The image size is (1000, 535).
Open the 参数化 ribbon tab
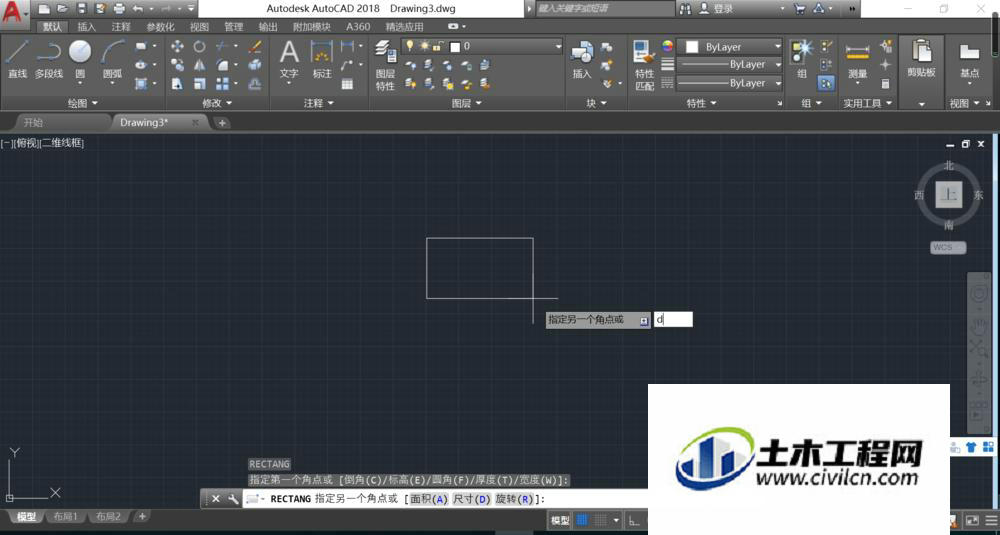pyautogui.click(x=160, y=27)
